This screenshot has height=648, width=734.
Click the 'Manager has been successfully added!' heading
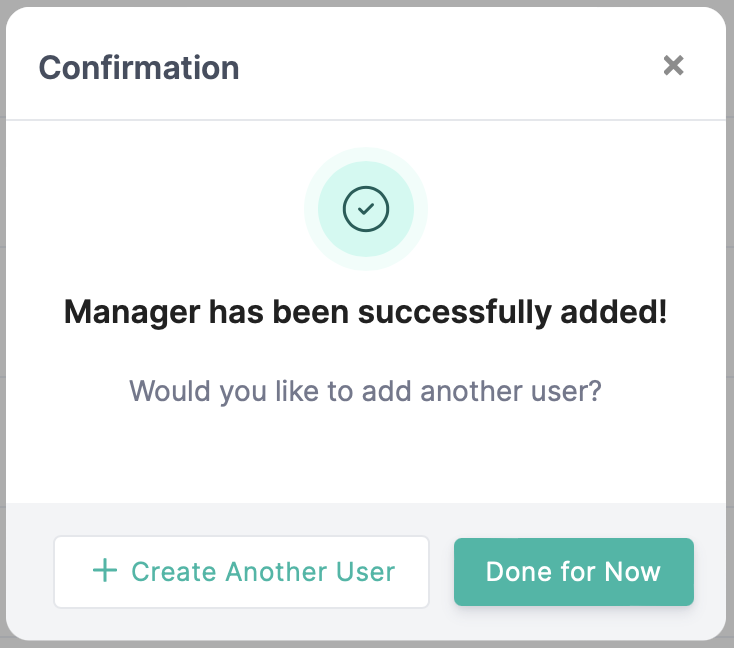(365, 312)
